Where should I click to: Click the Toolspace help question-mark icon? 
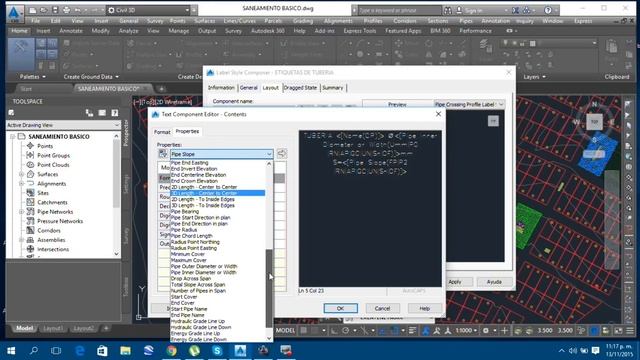115,113
